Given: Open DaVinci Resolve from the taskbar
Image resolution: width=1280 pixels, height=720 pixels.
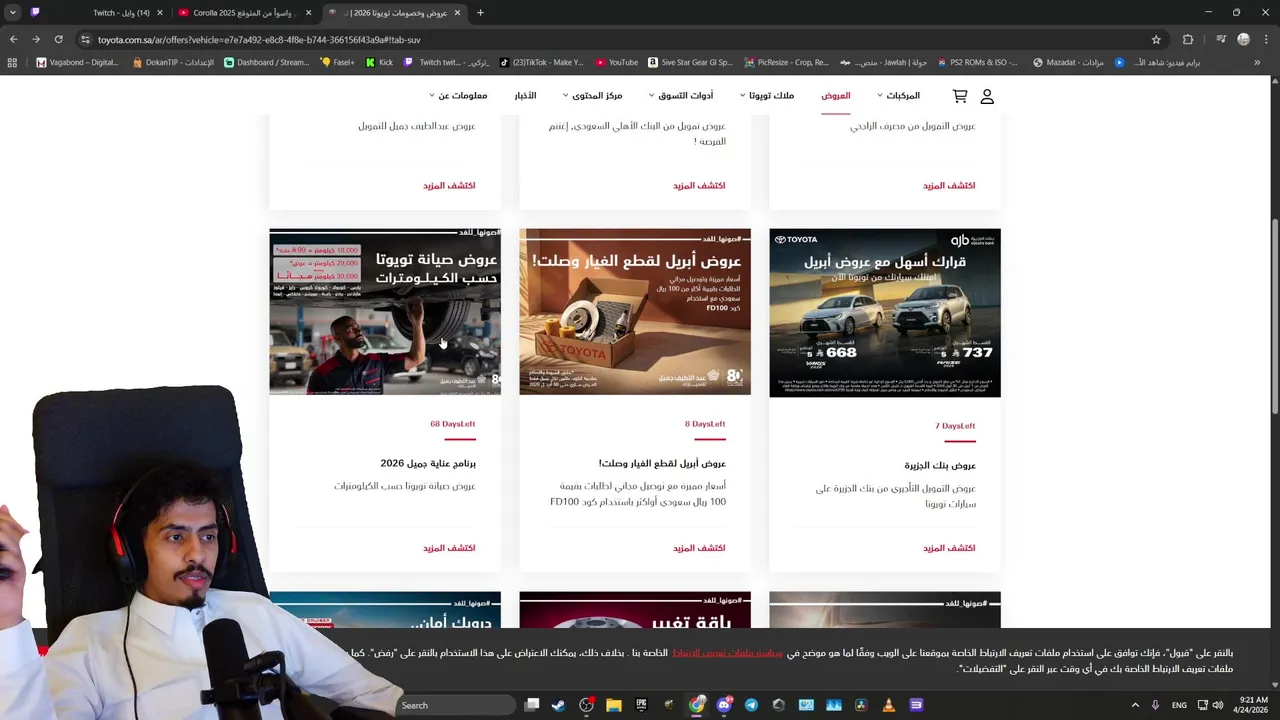Looking at the screenshot, I should coord(861,705).
